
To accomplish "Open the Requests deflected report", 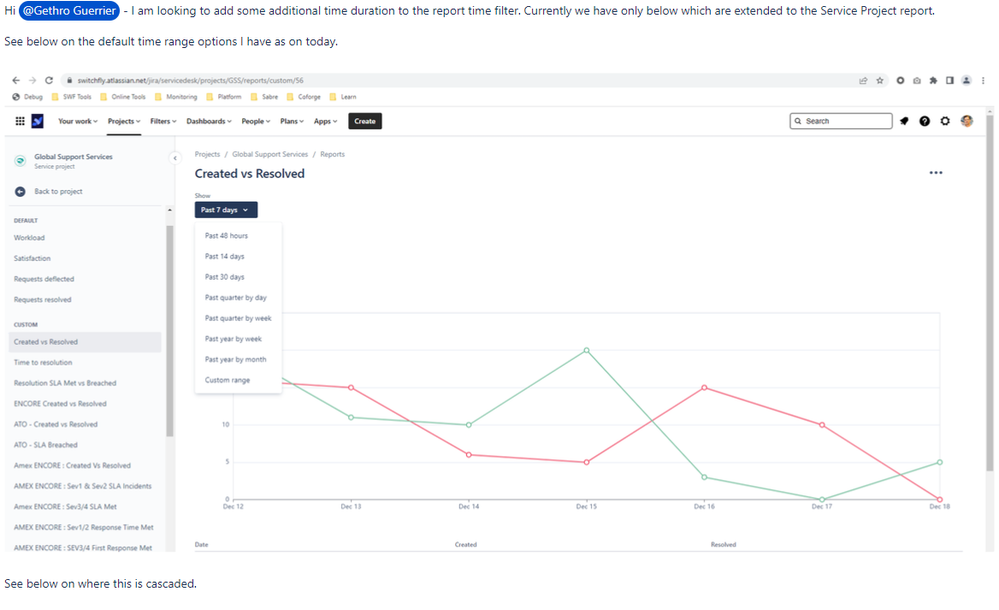I will pos(44,279).
